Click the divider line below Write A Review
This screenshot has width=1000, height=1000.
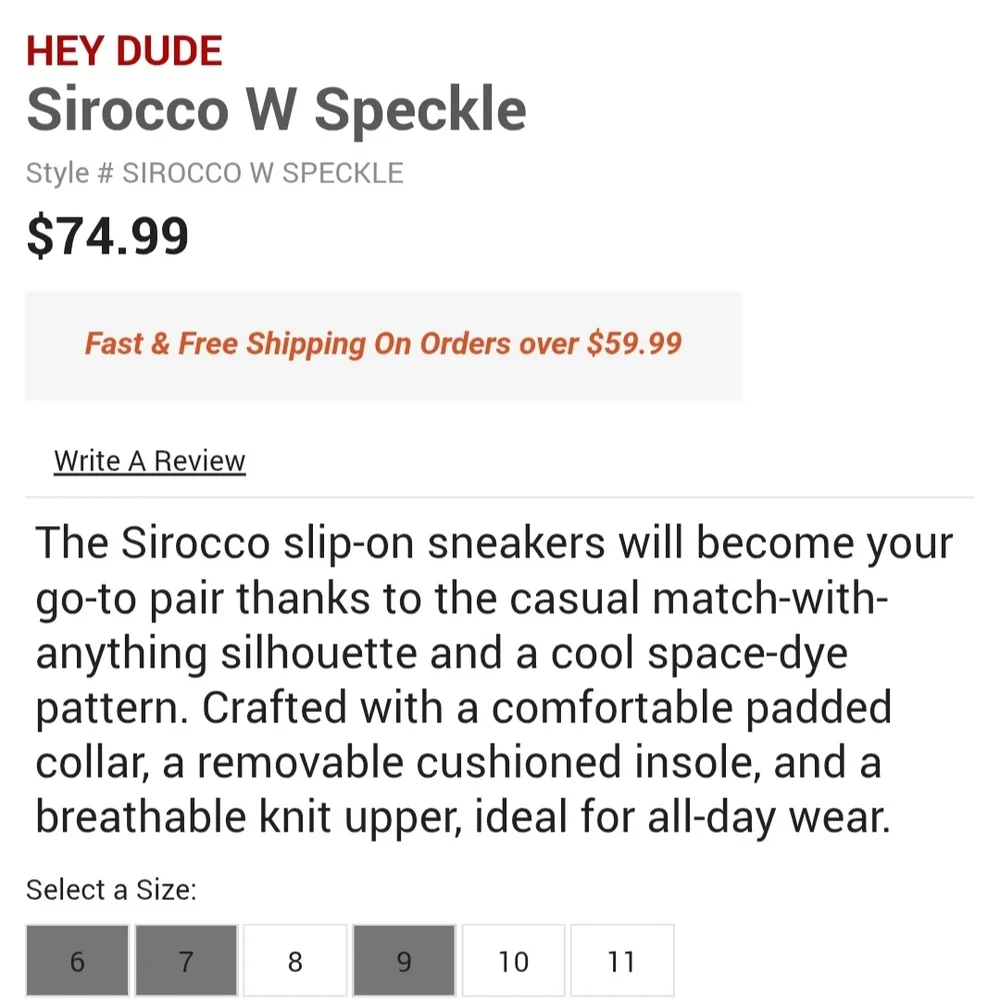point(499,497)
